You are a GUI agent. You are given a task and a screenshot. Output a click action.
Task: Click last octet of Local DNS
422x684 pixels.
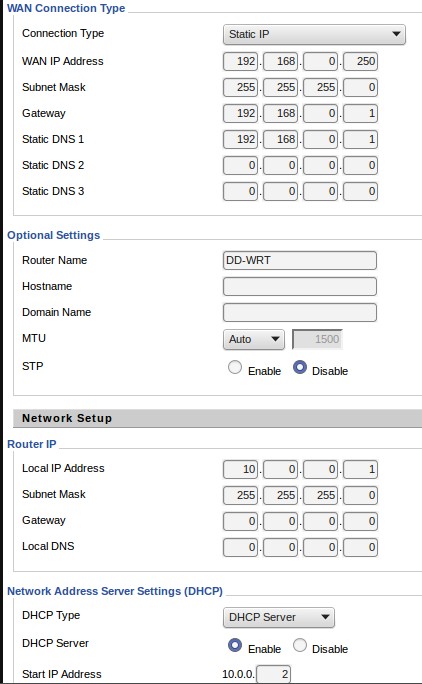360,547
